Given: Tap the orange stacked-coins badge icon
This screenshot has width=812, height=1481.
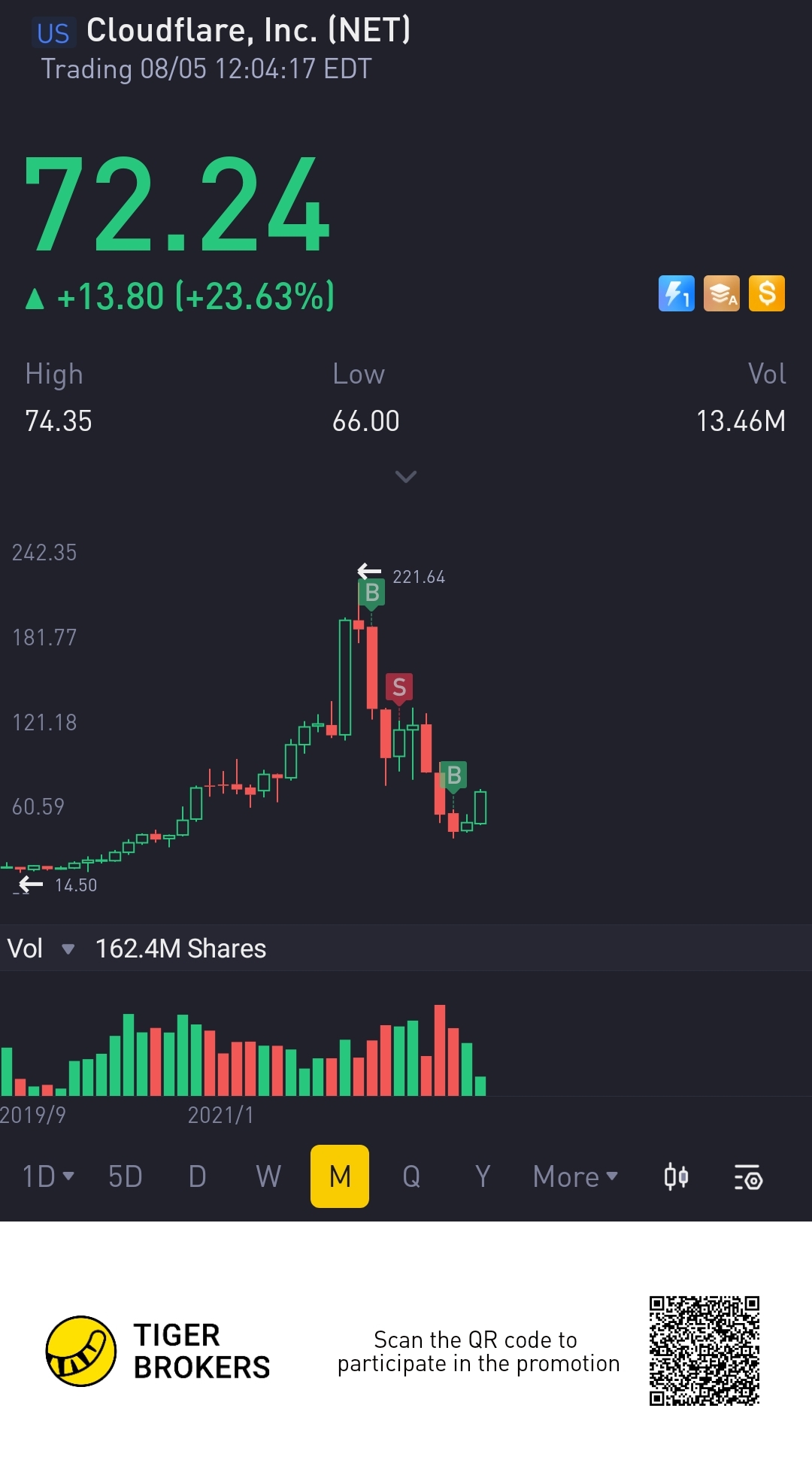Looking at the screenshot, I should click(721, 293).
